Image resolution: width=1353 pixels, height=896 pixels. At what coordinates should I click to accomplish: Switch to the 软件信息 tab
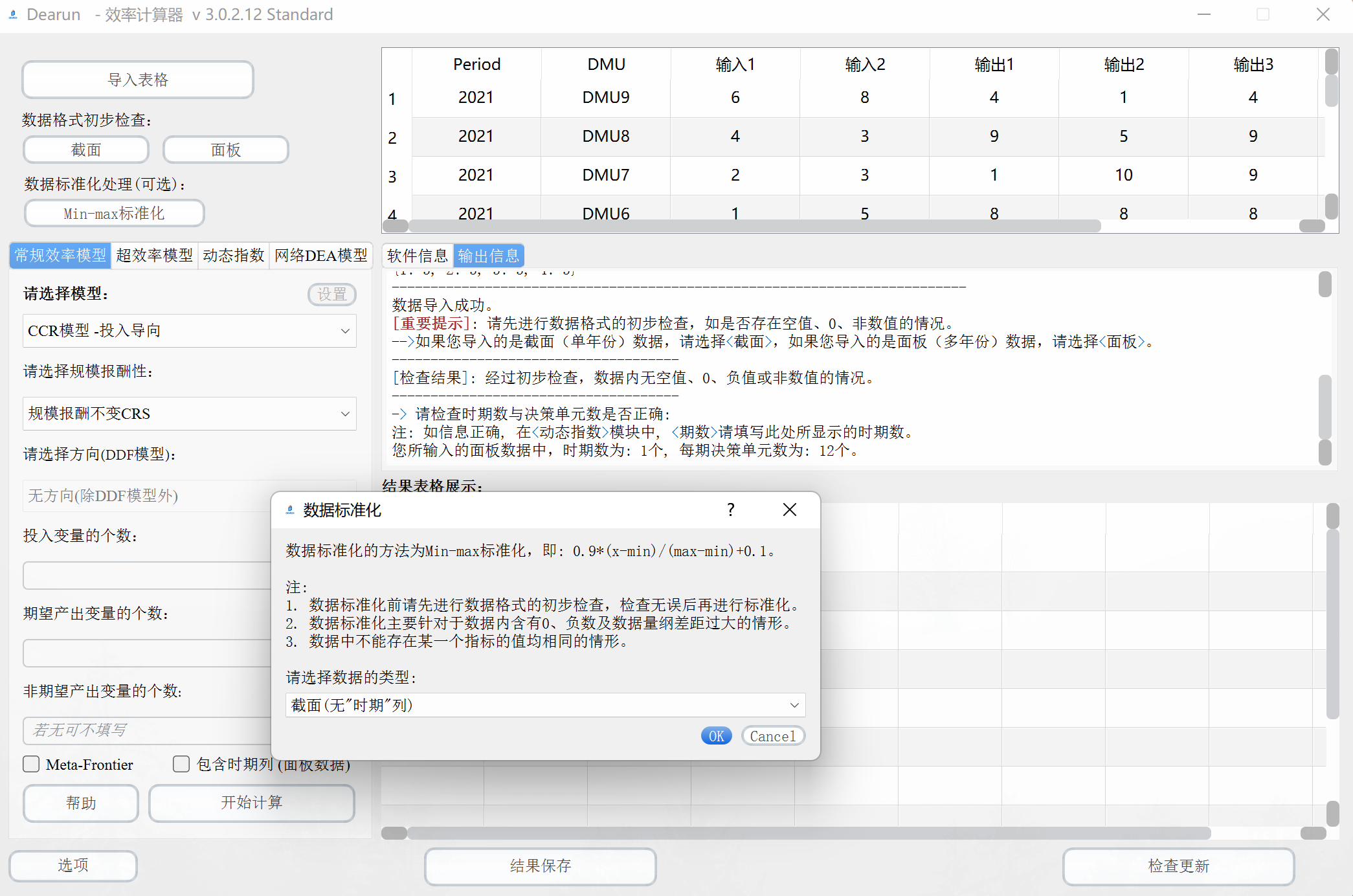pyautogui.click(x=417, y=256)
